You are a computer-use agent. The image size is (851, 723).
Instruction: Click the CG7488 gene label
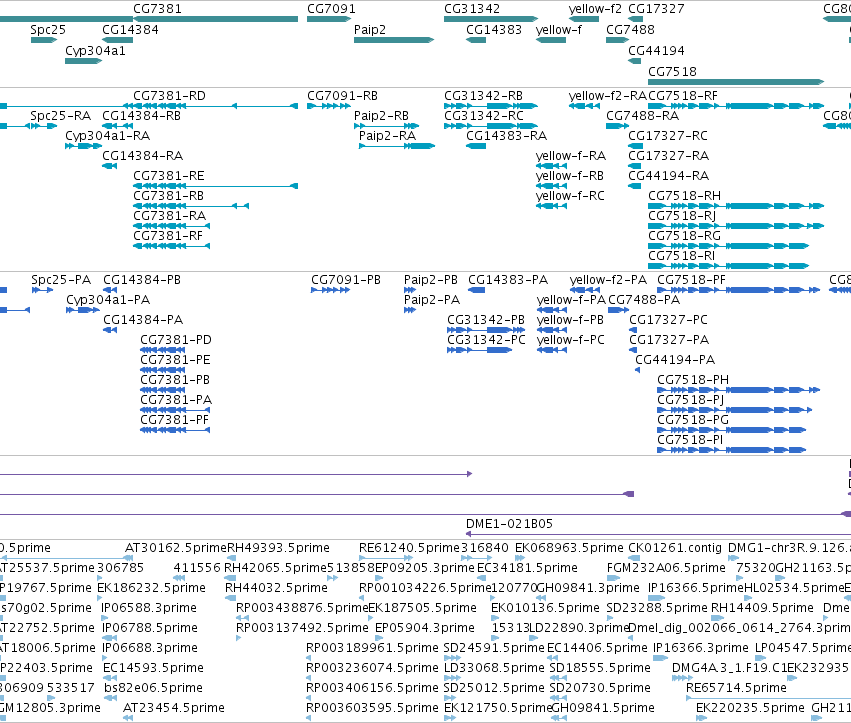[x=630, y=29]
